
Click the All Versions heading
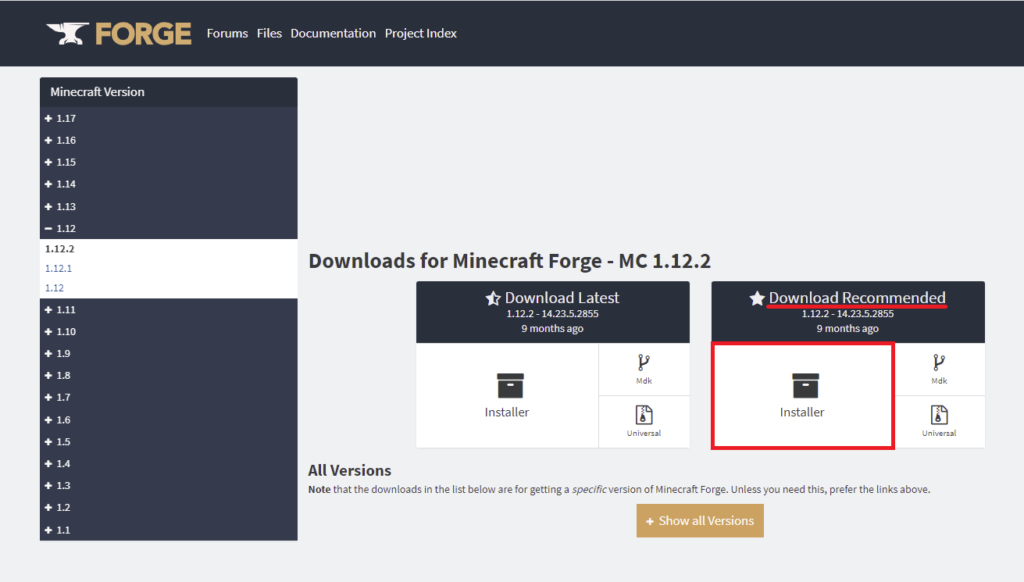(x=349, y=470)
